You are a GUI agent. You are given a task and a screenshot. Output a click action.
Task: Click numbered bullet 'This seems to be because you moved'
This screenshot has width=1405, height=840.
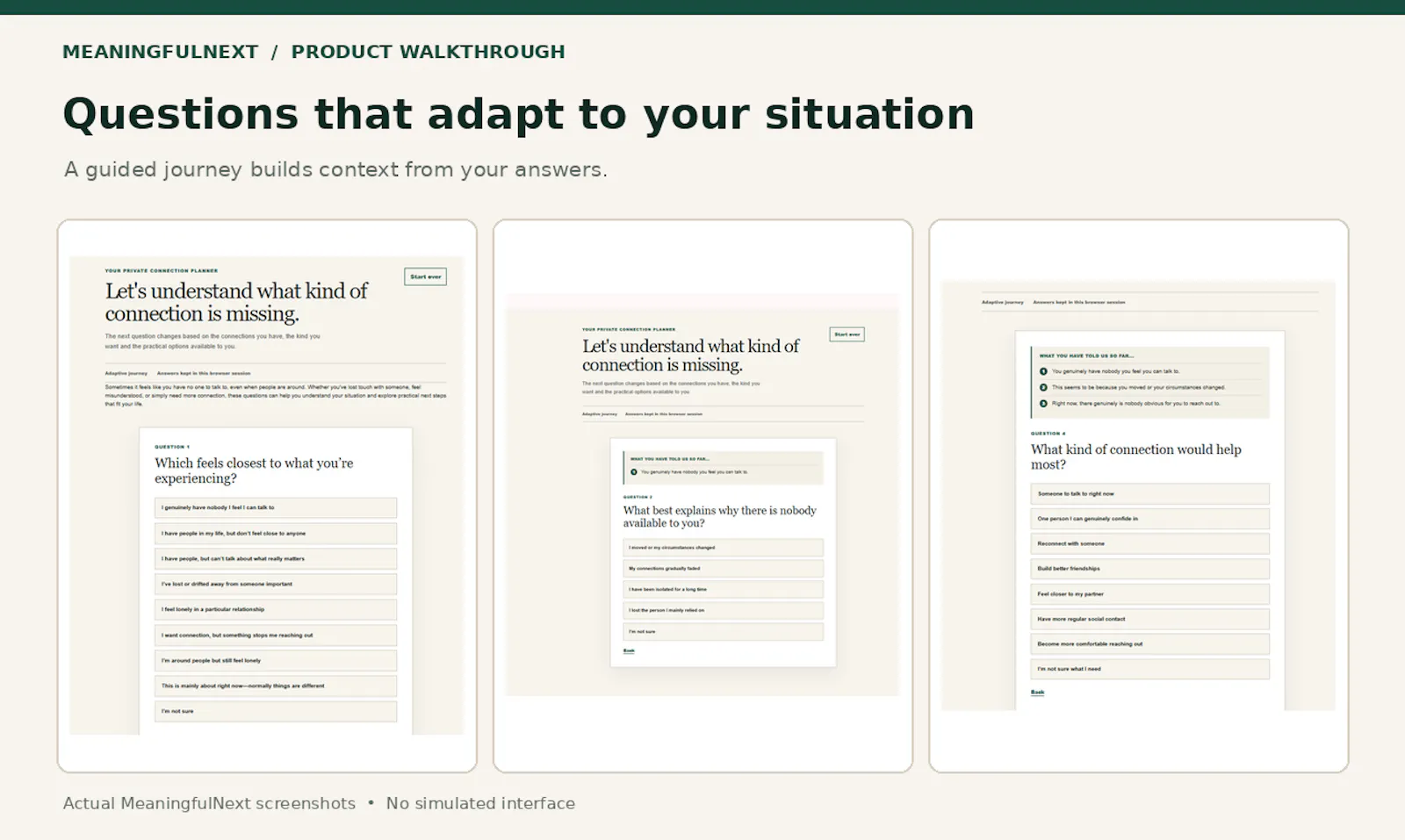tap(1043, 387)
